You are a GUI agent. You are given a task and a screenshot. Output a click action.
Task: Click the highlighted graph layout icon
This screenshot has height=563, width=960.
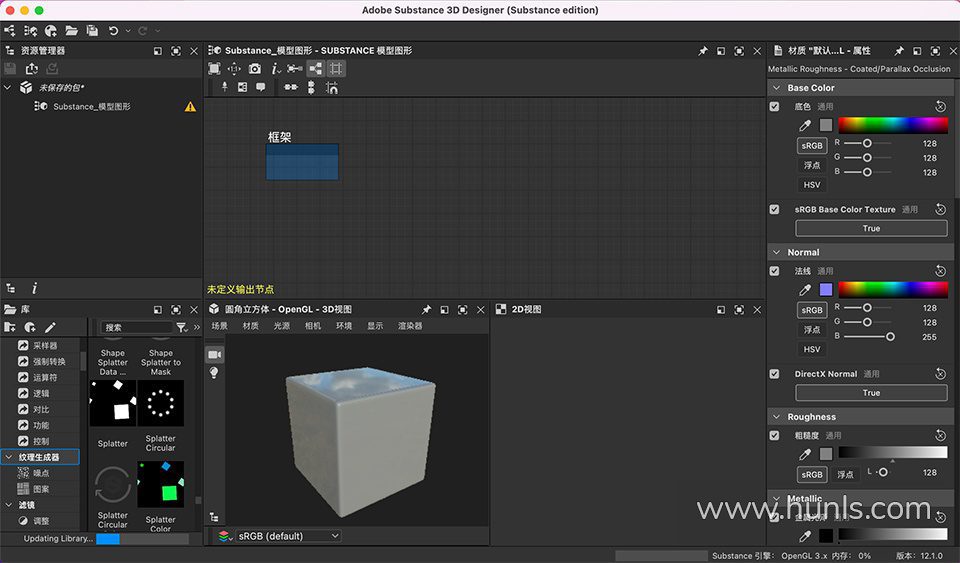pyautogui.click(x=315, y=69)
